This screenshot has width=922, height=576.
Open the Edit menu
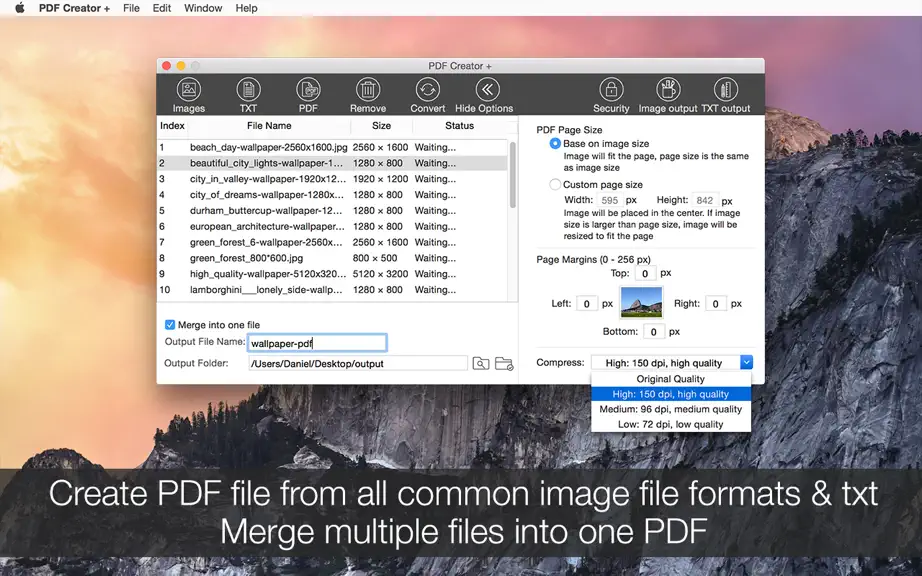click(x=162, y=8)
